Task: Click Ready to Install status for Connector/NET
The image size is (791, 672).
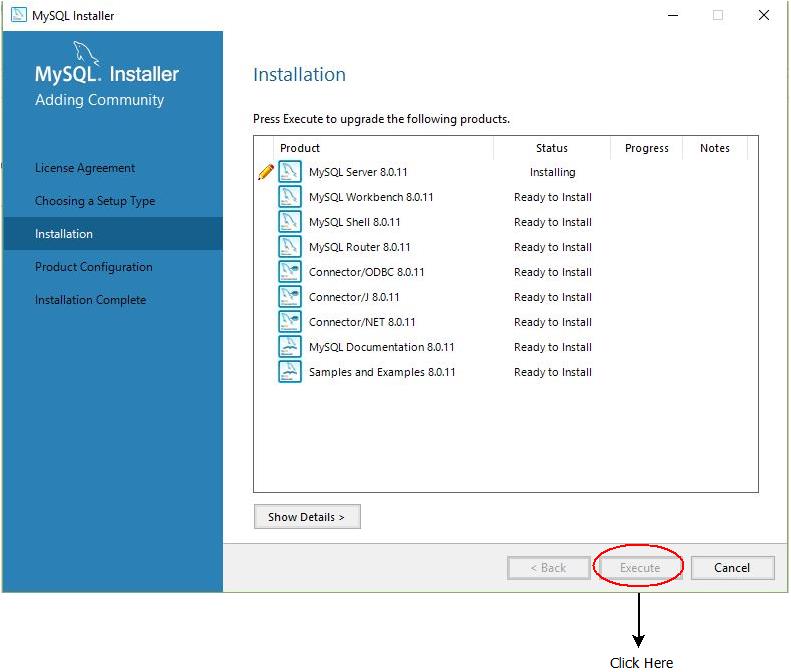Action: pyautogui.click(x=552, y=322)
